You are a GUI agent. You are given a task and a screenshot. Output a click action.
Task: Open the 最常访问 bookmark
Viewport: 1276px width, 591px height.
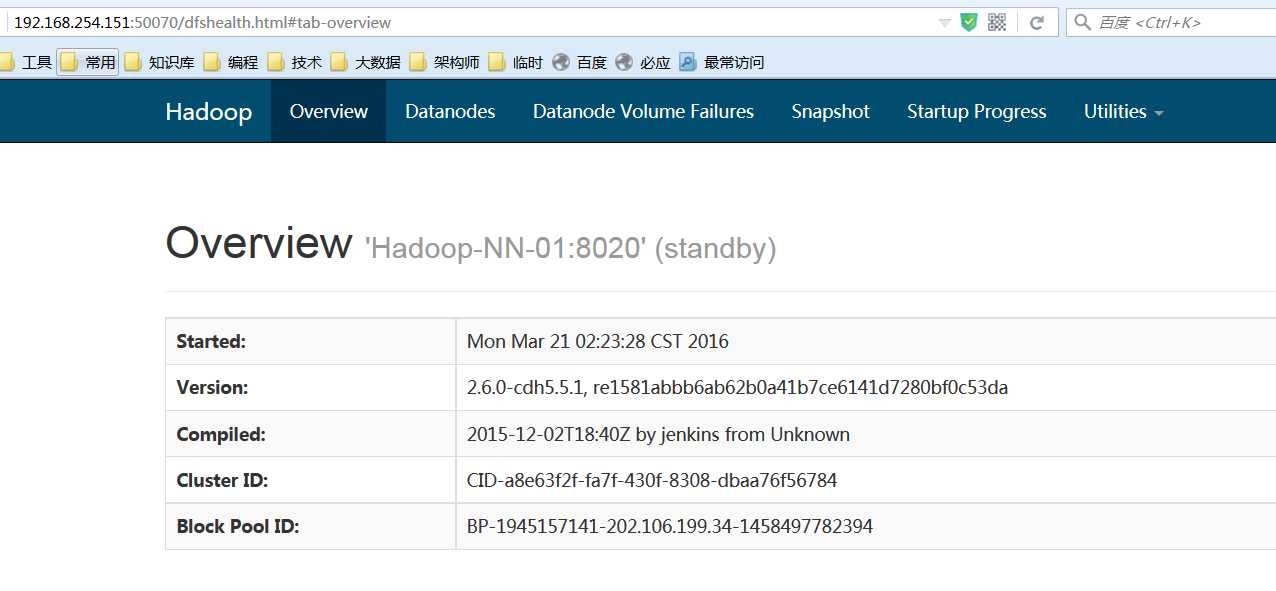click(x=721, y=62)
